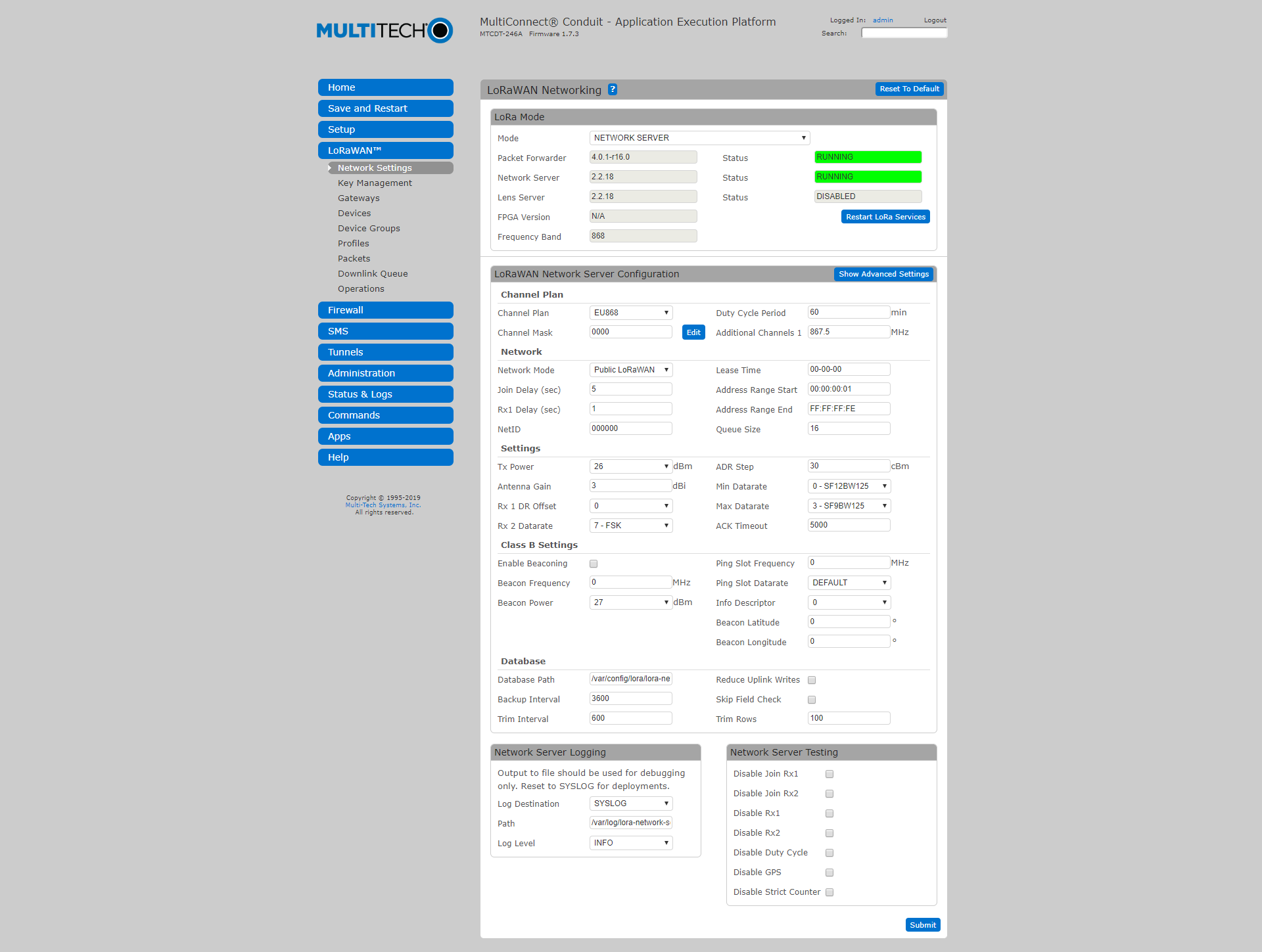This screenshot has width=1262, height=952.
Task: Open the LoRa Mode dropdown
Action: pyautogui.click(x=699, y=138)
